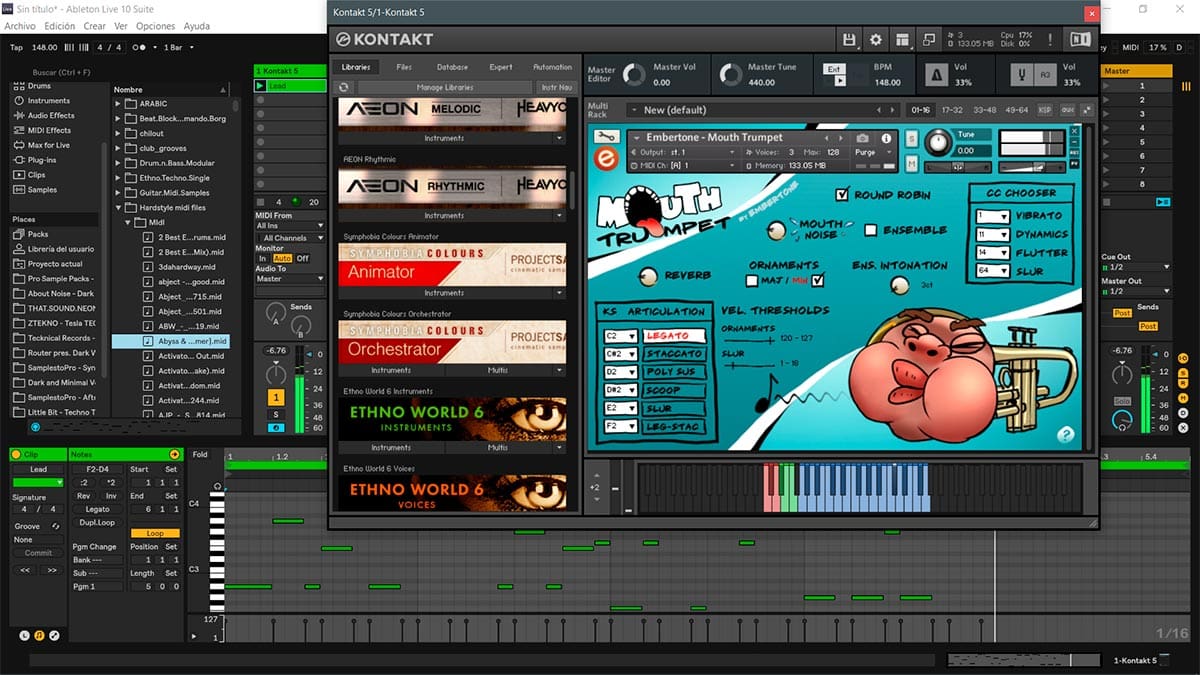The height and width of the screenshot is (675, 1200).
Task: Show the Notes box via music note icon
Action: click(39, 635)
